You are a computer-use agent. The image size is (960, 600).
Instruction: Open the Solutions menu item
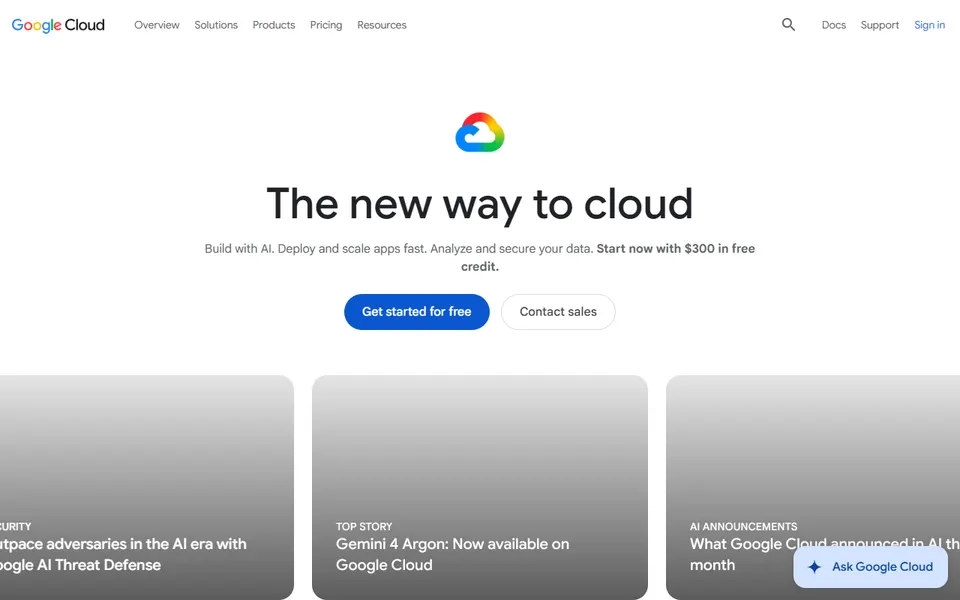click(216, 25)
